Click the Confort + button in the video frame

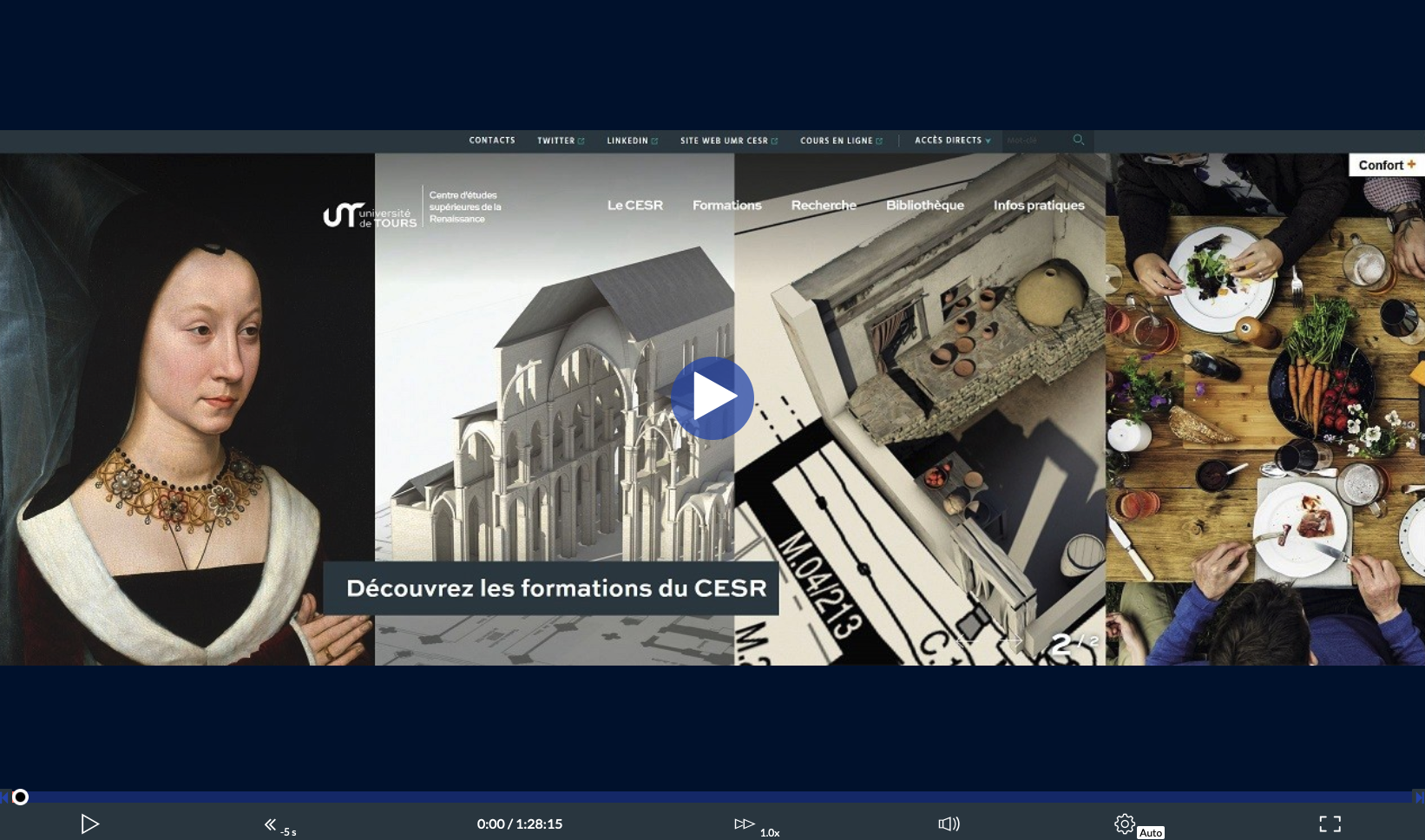1386,165
